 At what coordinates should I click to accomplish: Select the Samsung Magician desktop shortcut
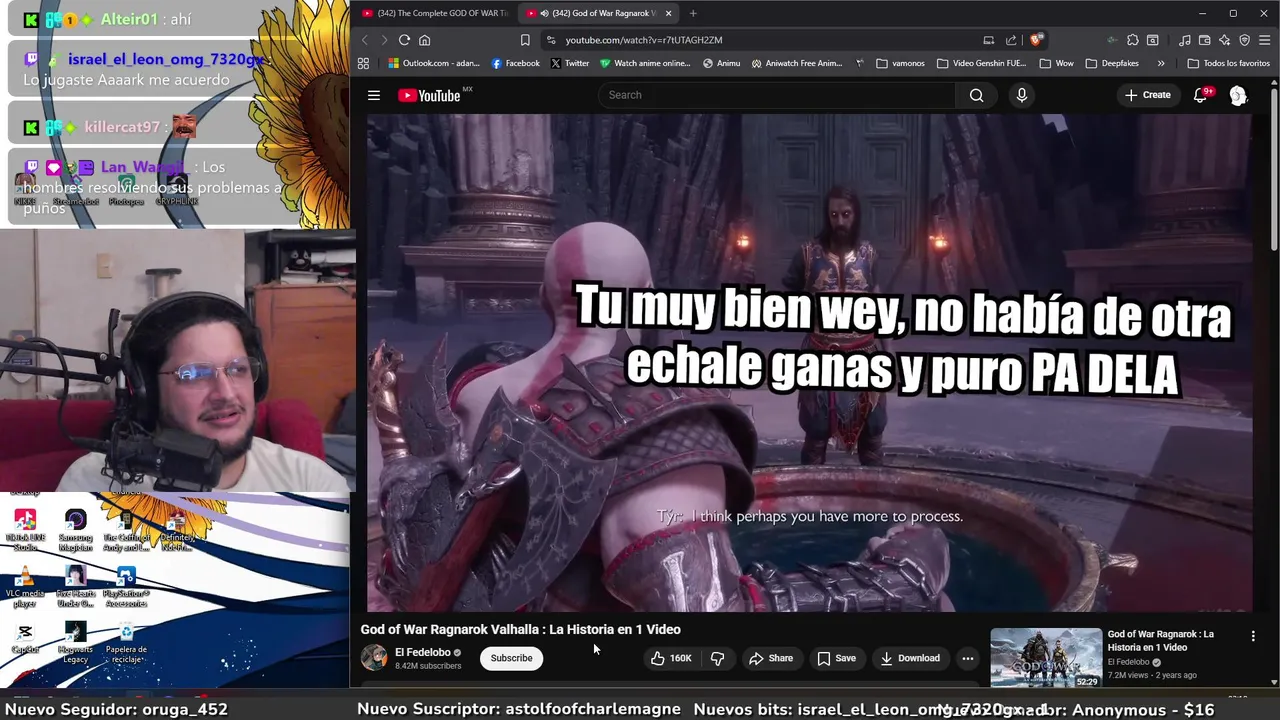click(75, 530)
